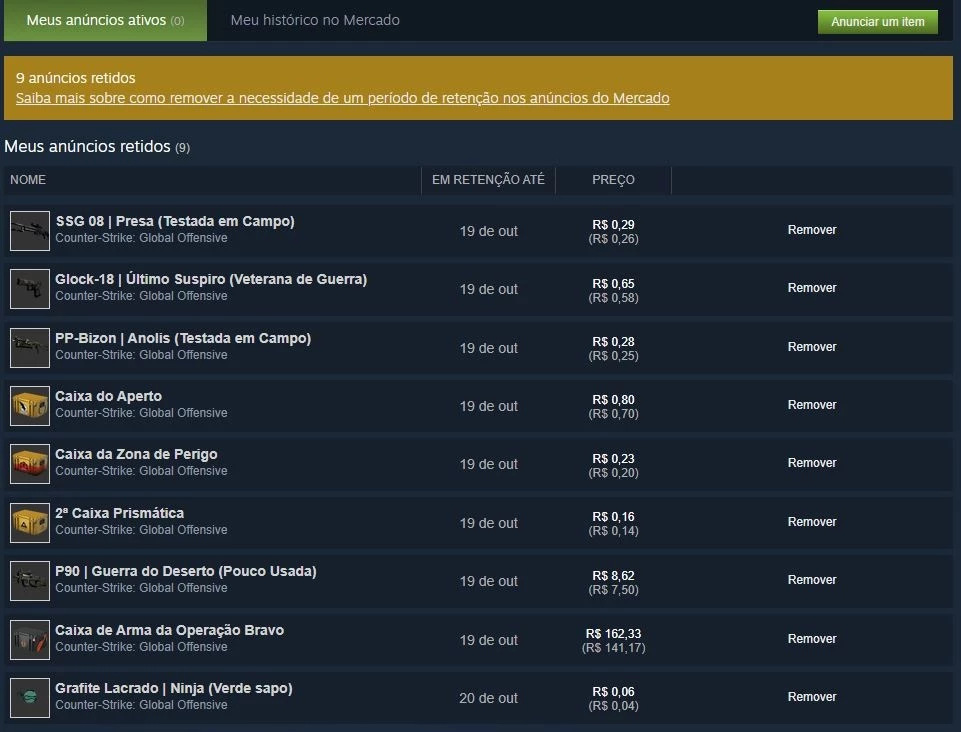Remove the Caixa de Arma Operação Bravo listing
This screenshot has height=732, width=961.
click(811, 638)
